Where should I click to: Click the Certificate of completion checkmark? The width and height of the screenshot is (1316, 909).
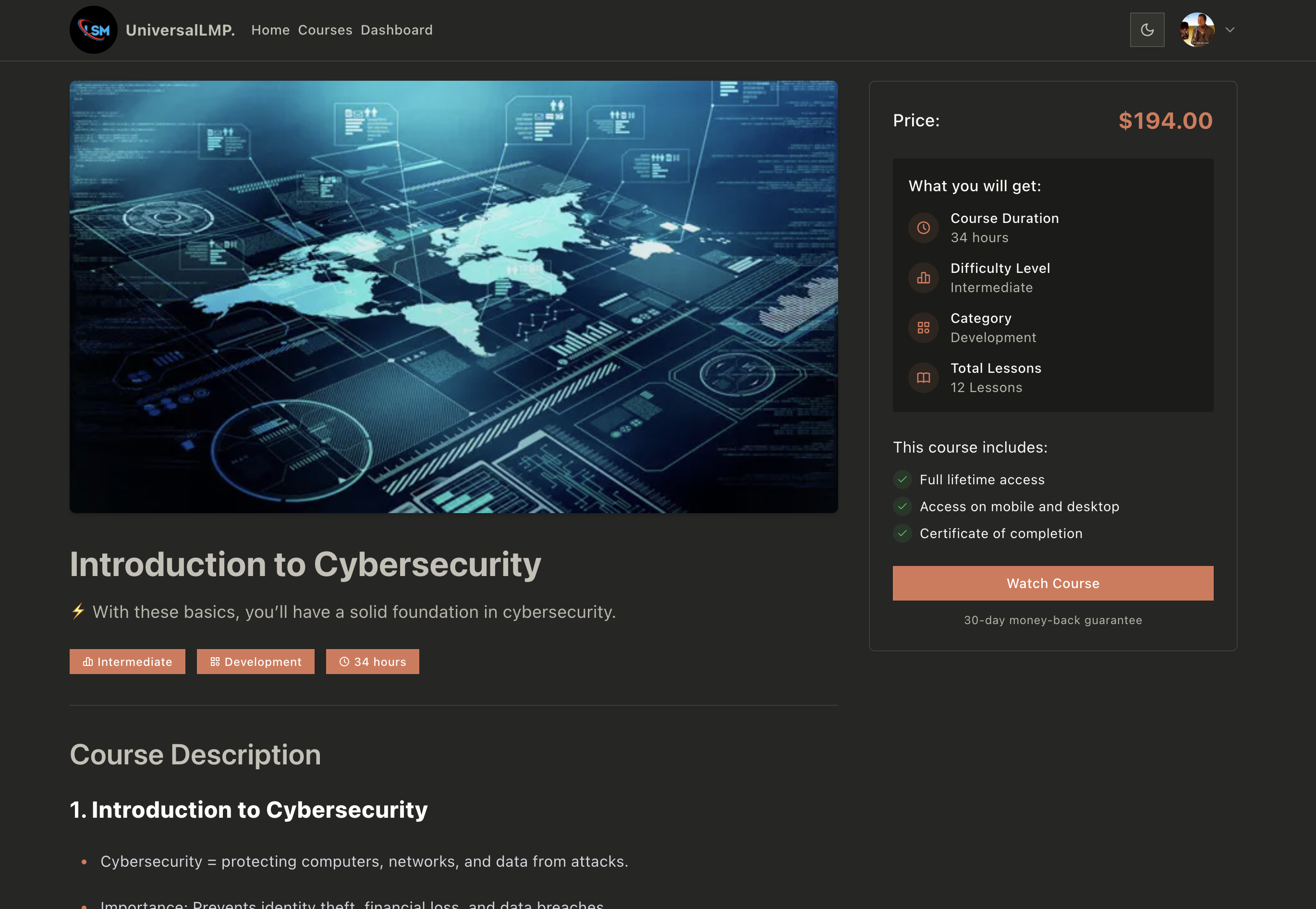click(x=902, y=533)
